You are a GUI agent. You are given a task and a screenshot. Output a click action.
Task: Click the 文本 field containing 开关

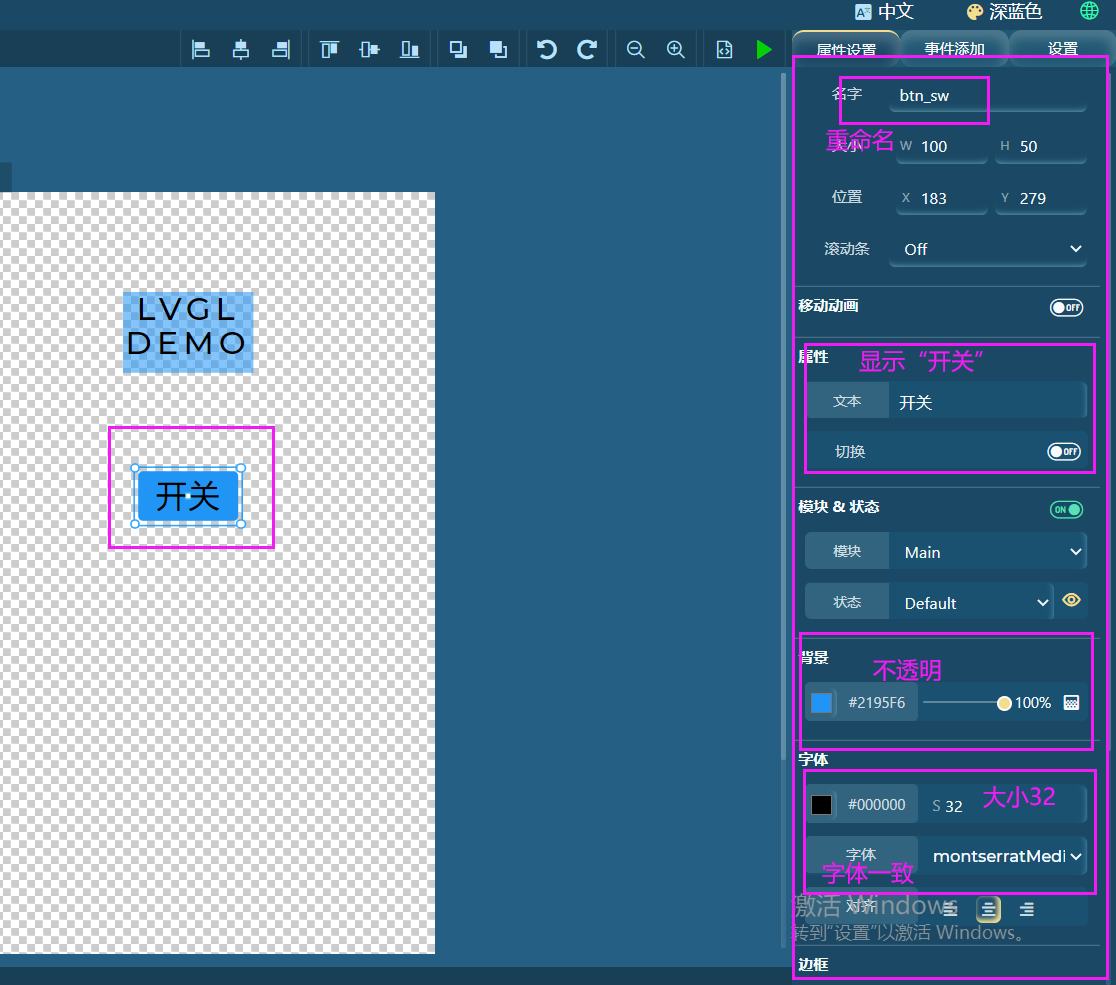(988, 402)
